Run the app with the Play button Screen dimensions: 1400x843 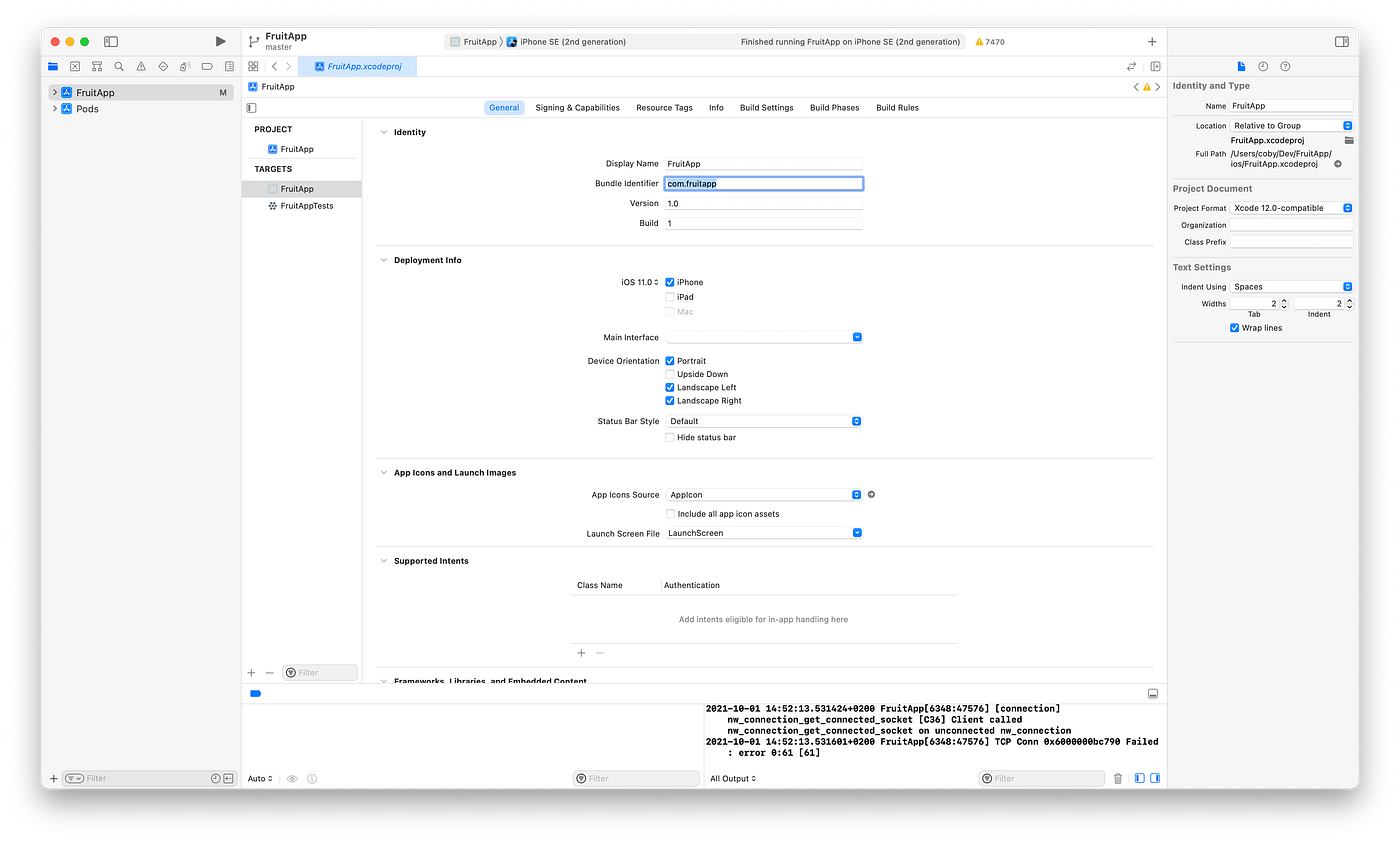pyautogui.click(x=221, y=41)
